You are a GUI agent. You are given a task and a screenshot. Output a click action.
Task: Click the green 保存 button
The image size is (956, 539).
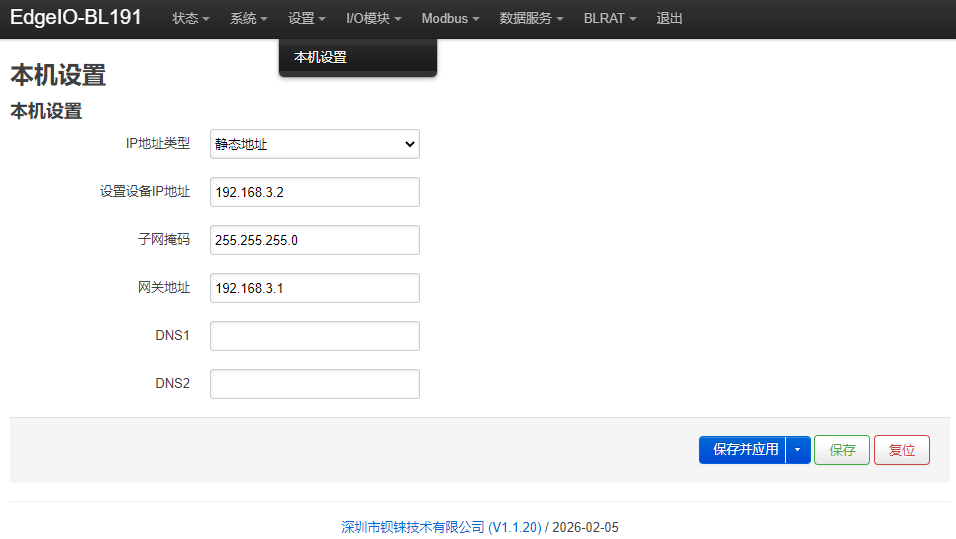point(842,450)
